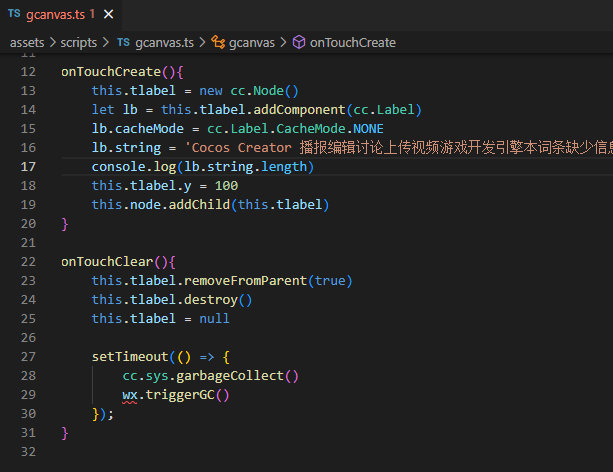Click the onTouchClear method name
This screenshot has height=472, width=613.
[x=107, y=262]
